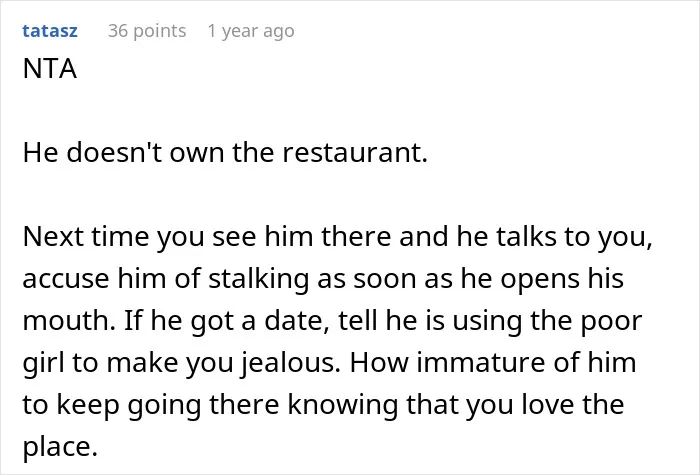Image resolution: width=700 pixels, height=475 pixels.
Task: Click the line starting 'Next time you see'
Action: [338, 237]
